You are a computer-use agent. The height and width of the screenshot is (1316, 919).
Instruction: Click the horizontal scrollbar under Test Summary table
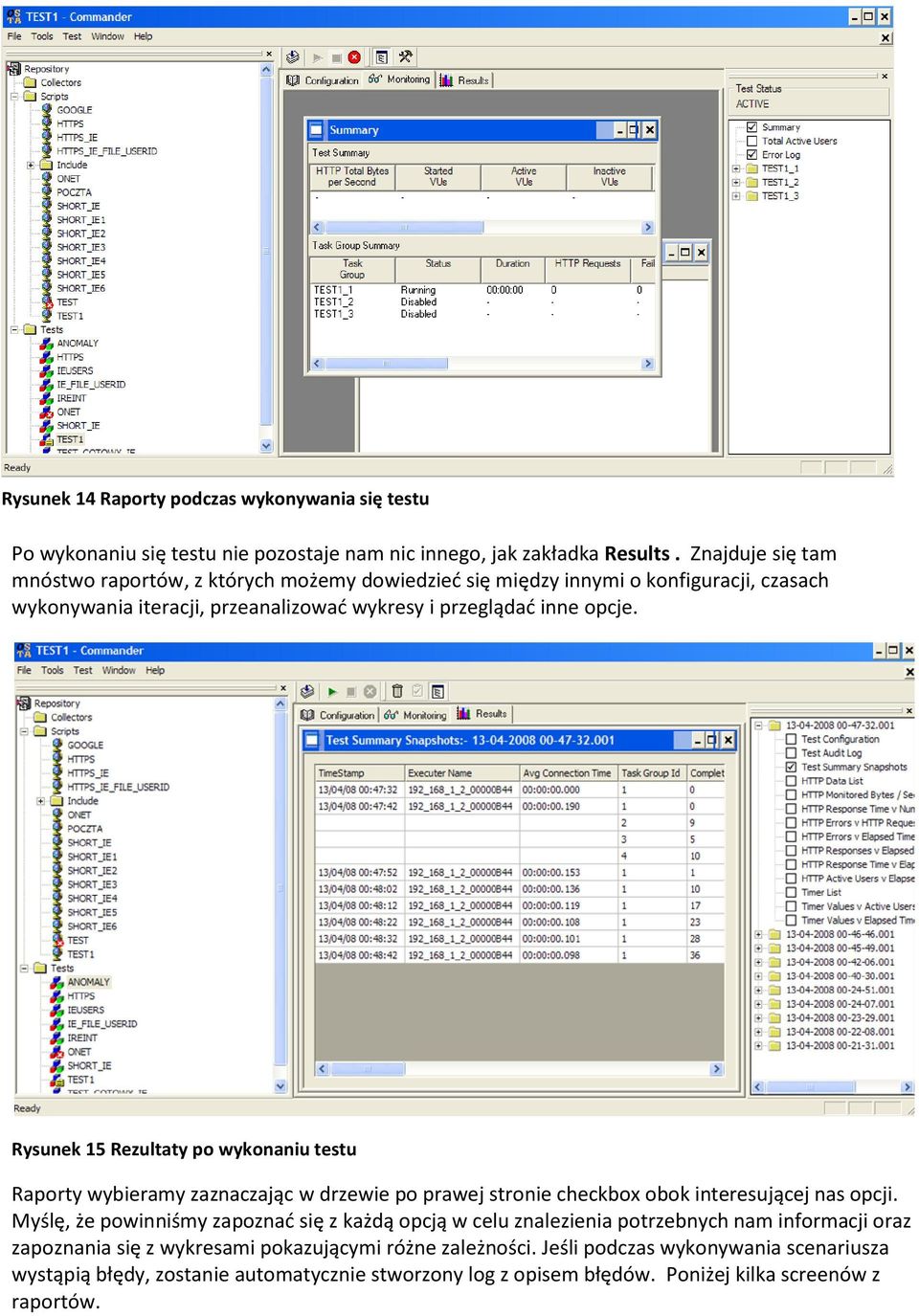coord(482,228)
